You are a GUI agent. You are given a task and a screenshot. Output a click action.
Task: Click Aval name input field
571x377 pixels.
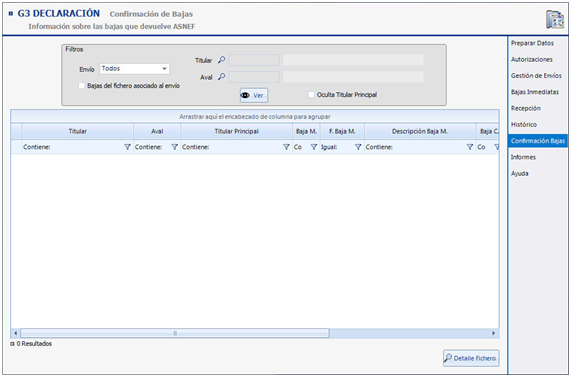353,77
